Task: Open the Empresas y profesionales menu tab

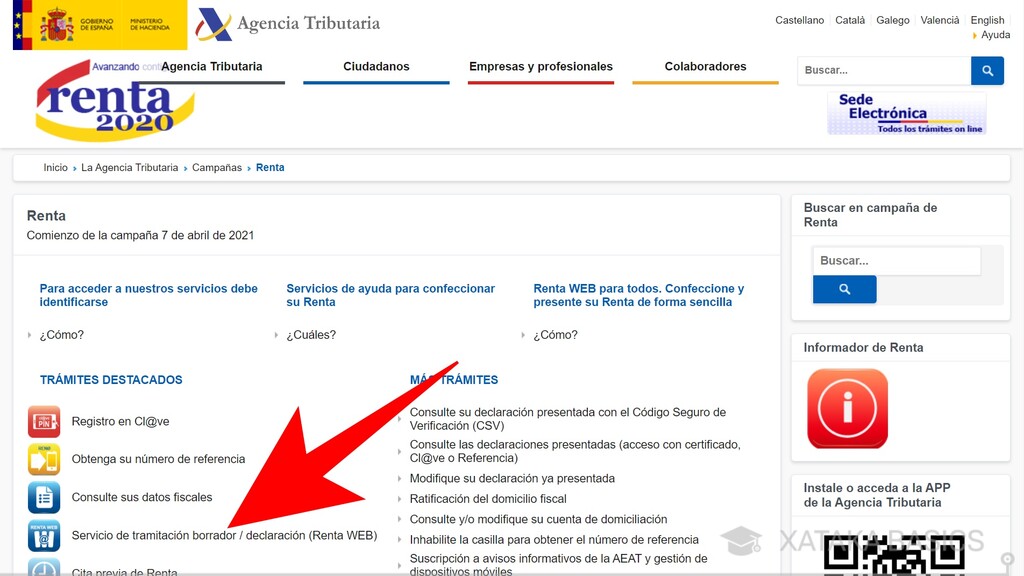Action: 541,67
